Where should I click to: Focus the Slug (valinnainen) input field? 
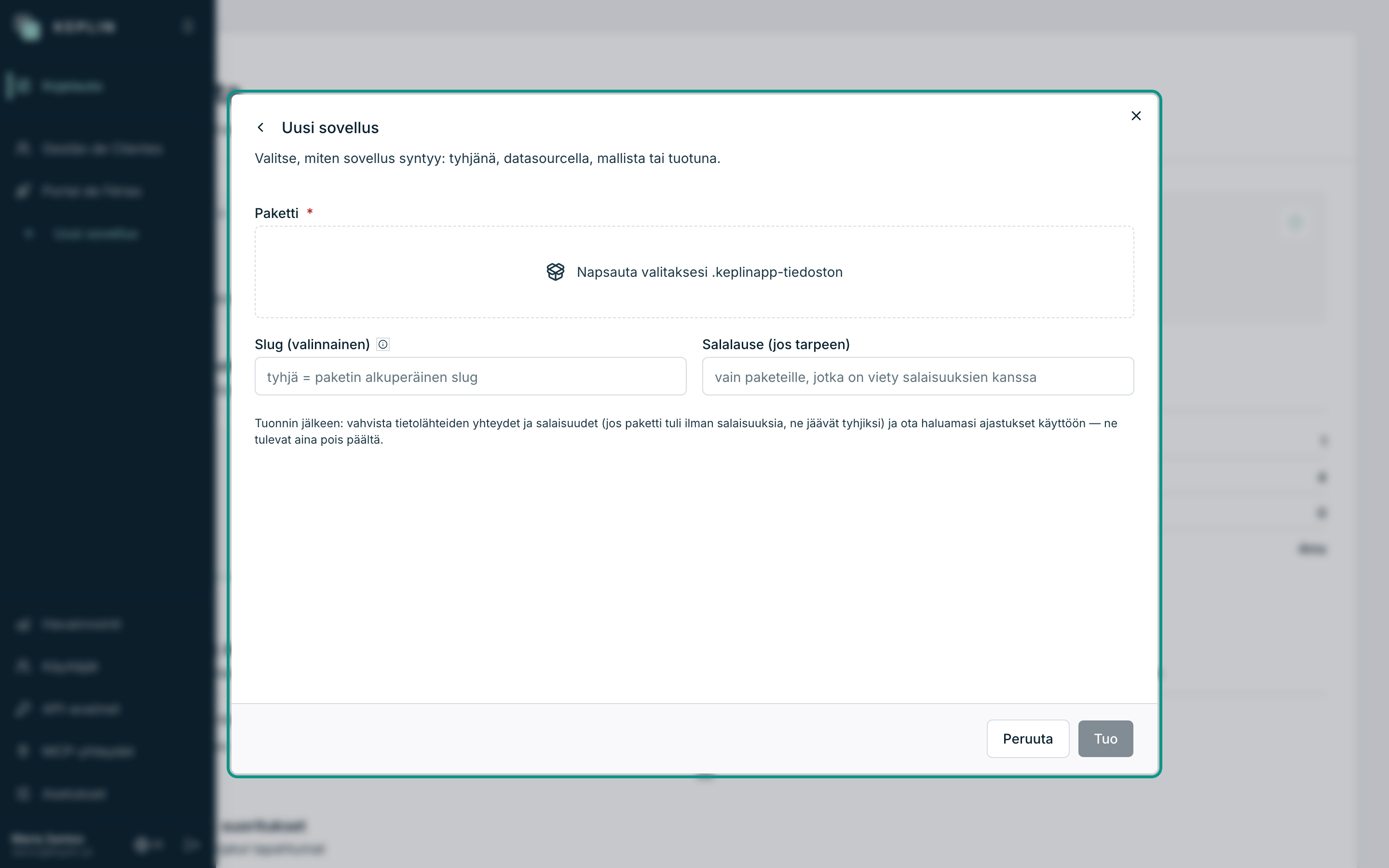470,377
